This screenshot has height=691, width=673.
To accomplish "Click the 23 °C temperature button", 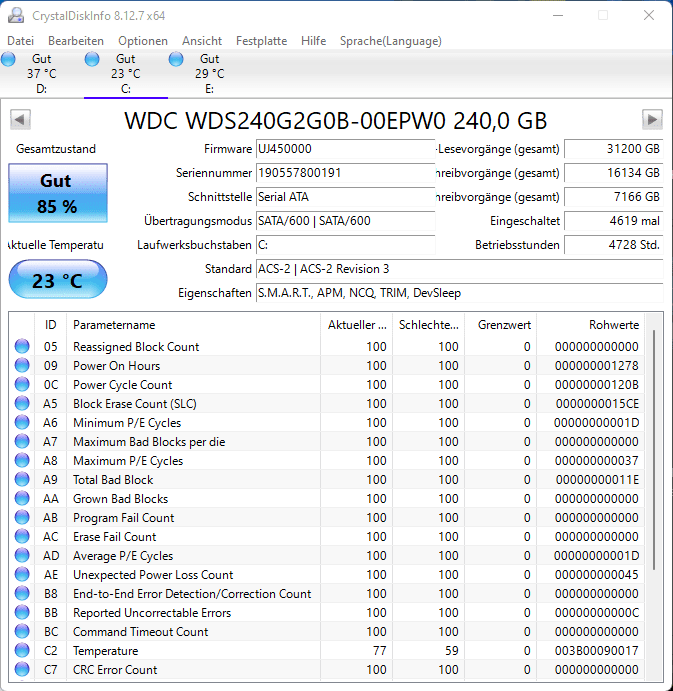I will click(x=58, y=280).
